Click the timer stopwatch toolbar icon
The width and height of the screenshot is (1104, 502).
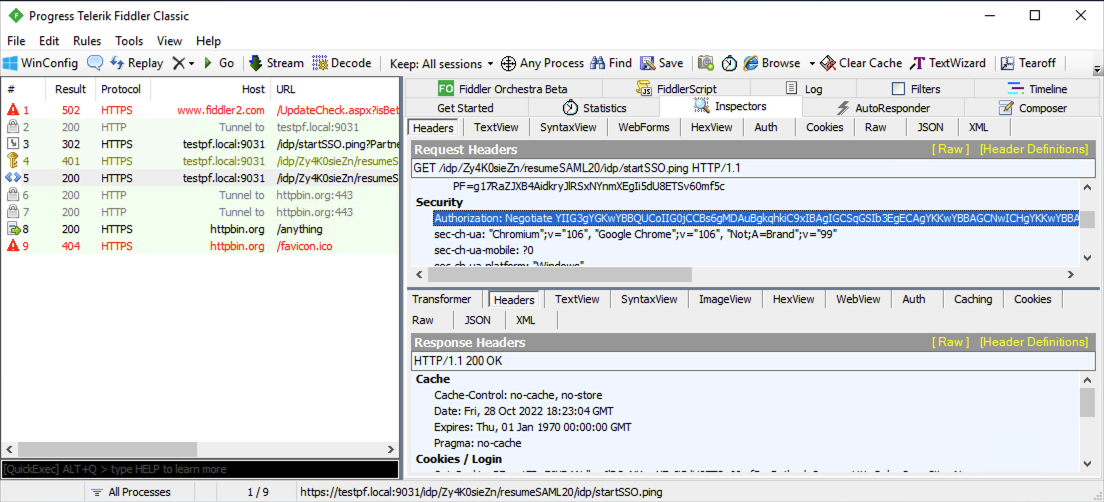tap(729, 63)
